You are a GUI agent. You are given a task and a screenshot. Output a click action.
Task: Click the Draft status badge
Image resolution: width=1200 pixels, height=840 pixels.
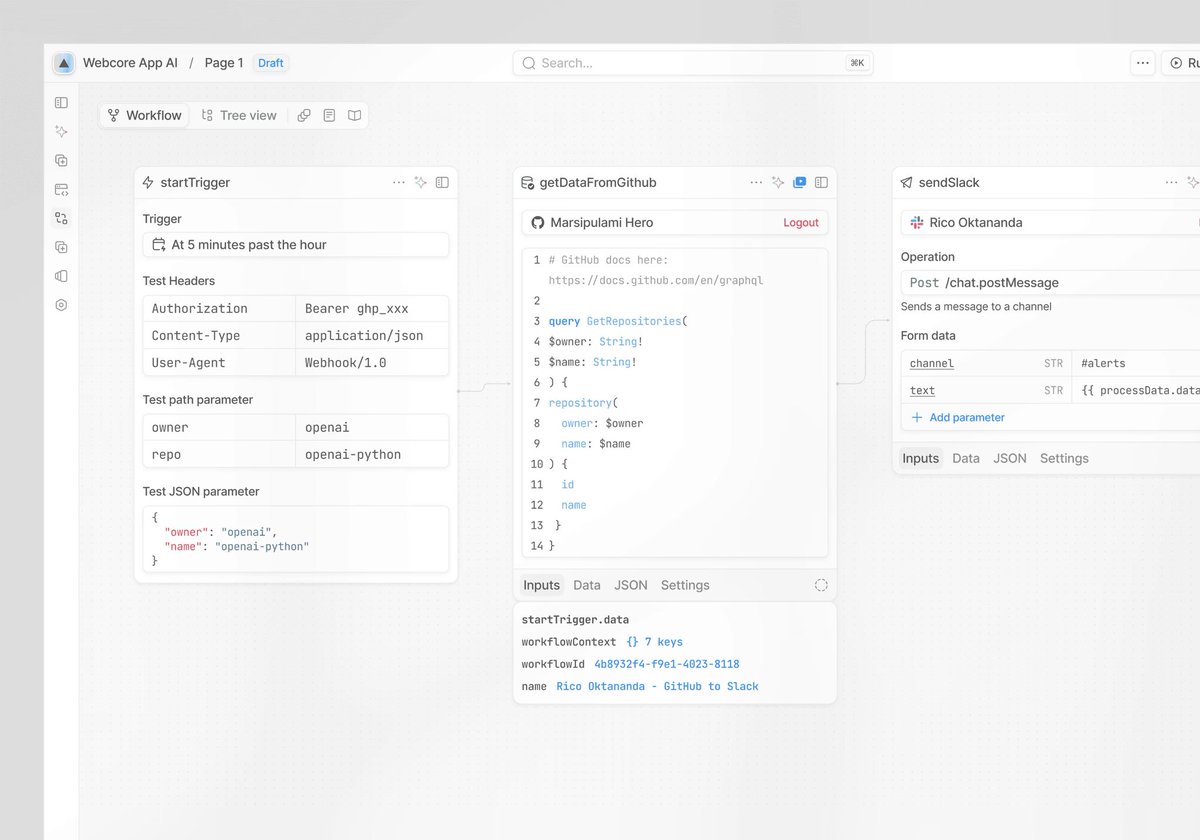click(x=271, y=63)
